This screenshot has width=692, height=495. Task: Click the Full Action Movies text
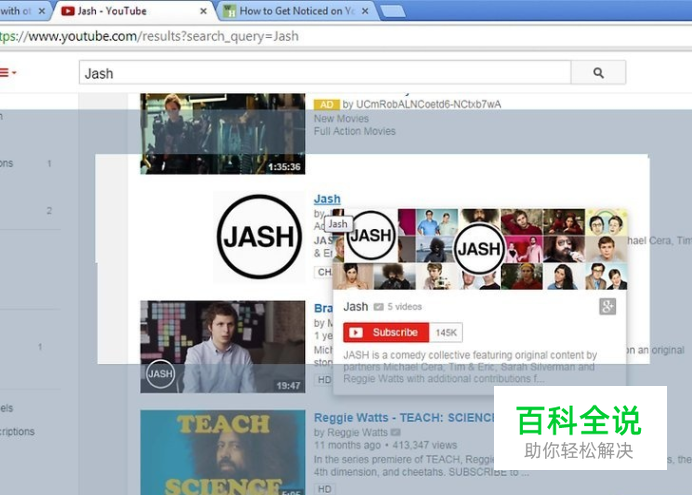click(x=354, y=131)
